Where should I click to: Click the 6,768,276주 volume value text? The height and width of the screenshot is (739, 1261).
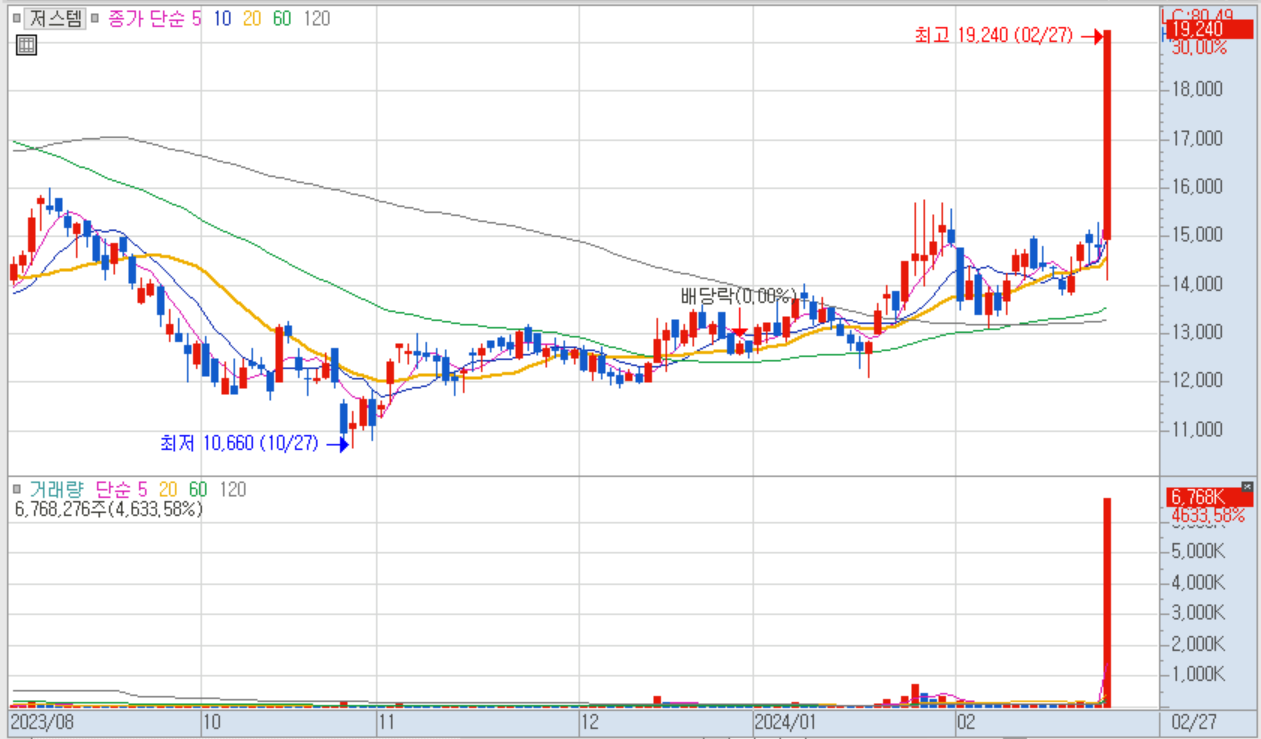pos(108,509)
